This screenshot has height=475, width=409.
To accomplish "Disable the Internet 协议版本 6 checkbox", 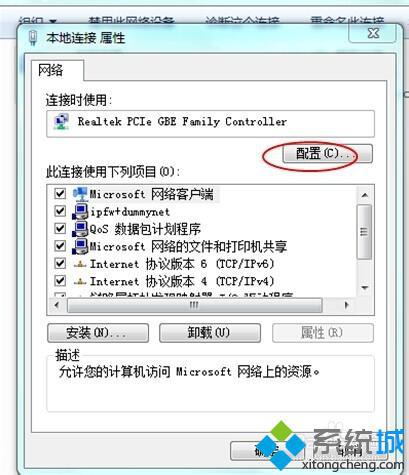I will [x=60, y=263].
